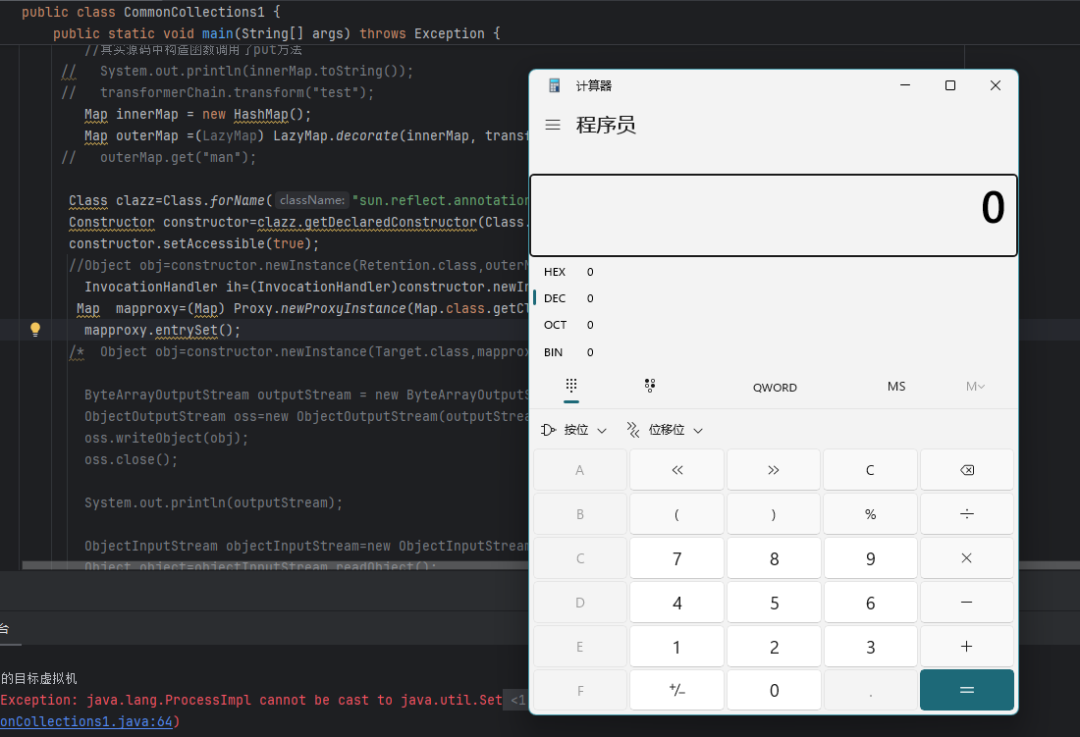This screenshot has width=1080, height=737.
Task: Click the open parenthesis key
Action: pyautogui.click(x=677, y=514)
